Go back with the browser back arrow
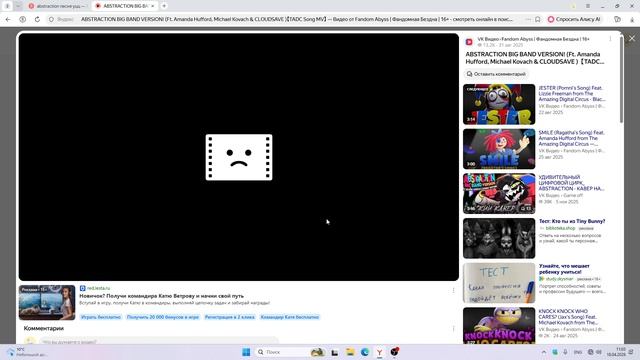The width and height of the screenshot is (640, 360). pos(8,19)
